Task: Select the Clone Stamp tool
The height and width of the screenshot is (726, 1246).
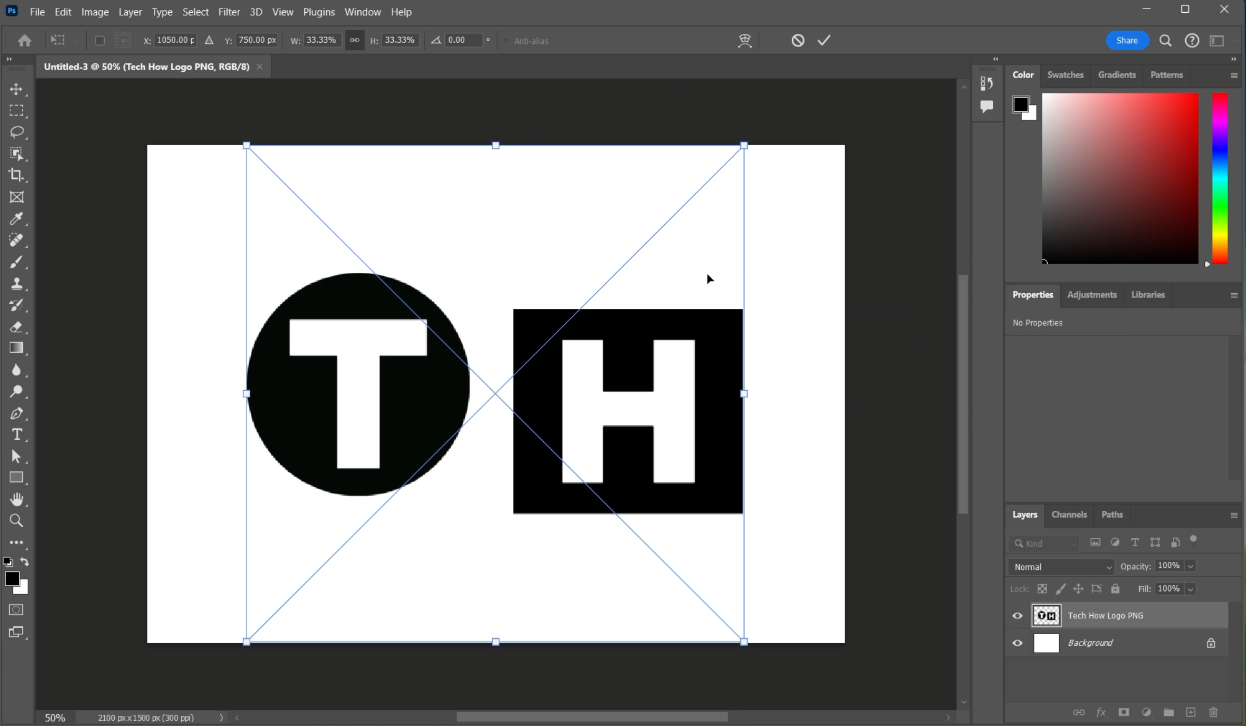Action: click(x=16, y=284)
